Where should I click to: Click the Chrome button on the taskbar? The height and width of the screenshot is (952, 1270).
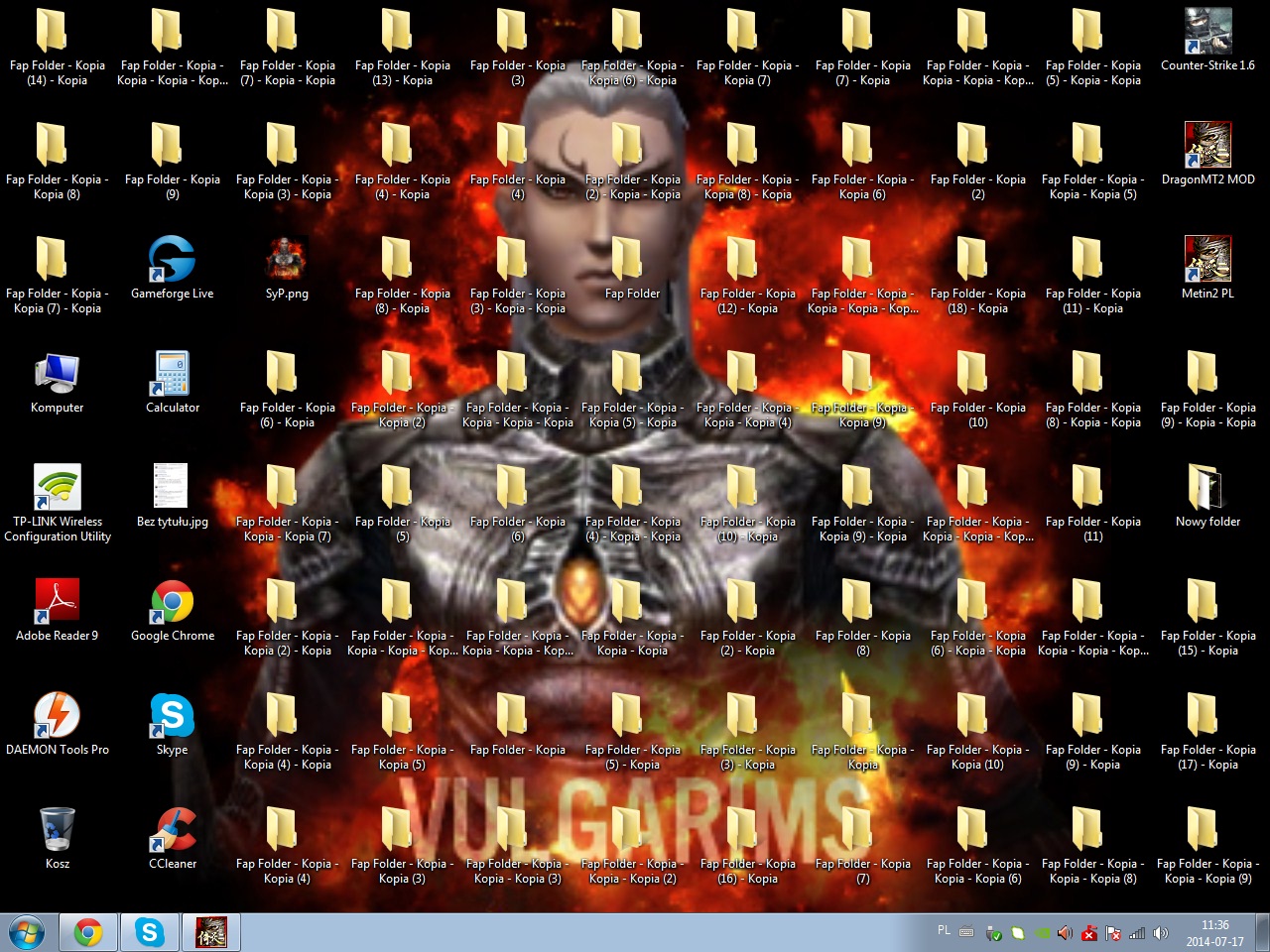pyautogui.click(x=88, y=932)
